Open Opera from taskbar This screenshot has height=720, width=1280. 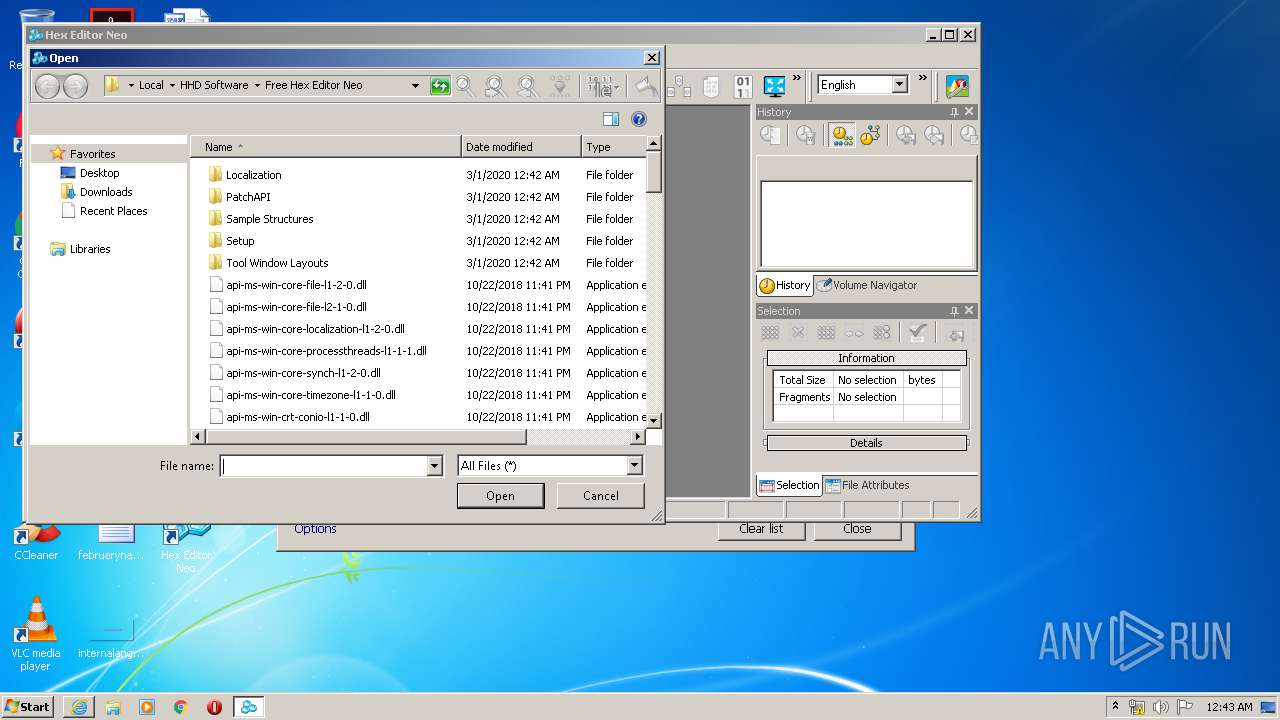(214, 707)
